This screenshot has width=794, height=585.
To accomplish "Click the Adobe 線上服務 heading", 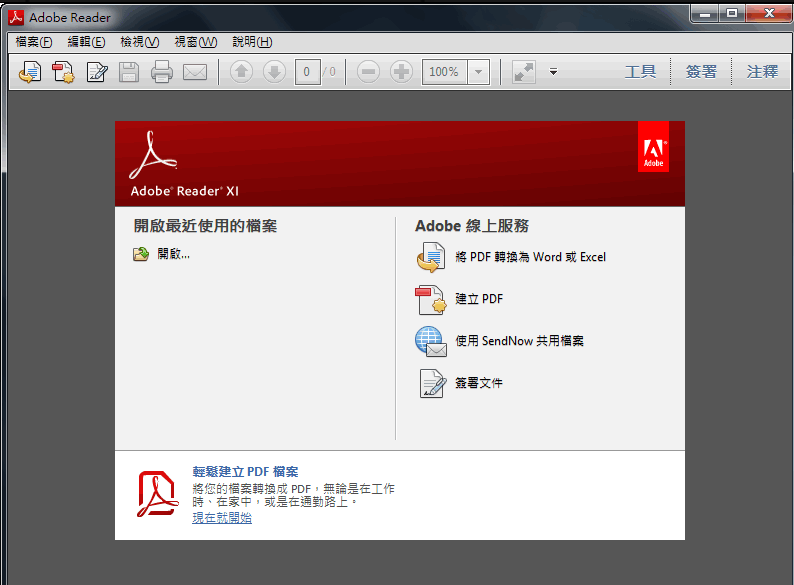I will tap(472, 226).
